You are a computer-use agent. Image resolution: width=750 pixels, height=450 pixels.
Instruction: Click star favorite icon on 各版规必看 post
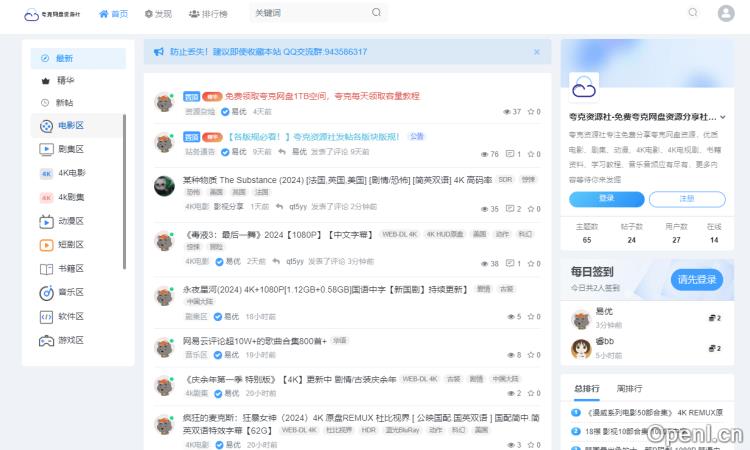530,154
